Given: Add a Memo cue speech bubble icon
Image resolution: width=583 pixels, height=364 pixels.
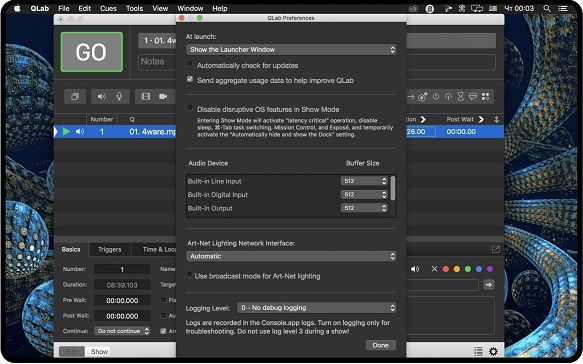Looking at the screenshot, I should [x=473, y=97].
